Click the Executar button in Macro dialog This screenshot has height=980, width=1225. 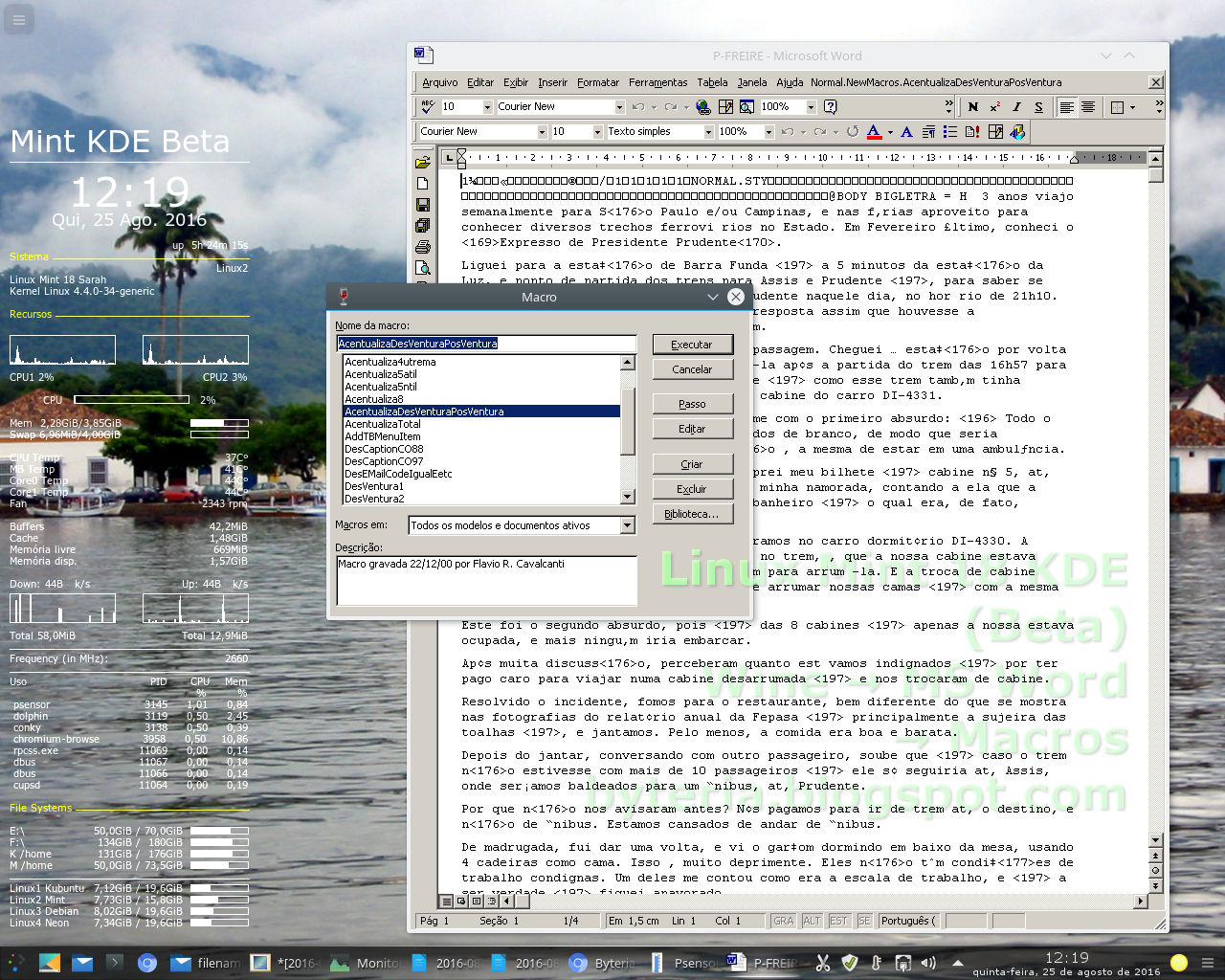[692, 345]
